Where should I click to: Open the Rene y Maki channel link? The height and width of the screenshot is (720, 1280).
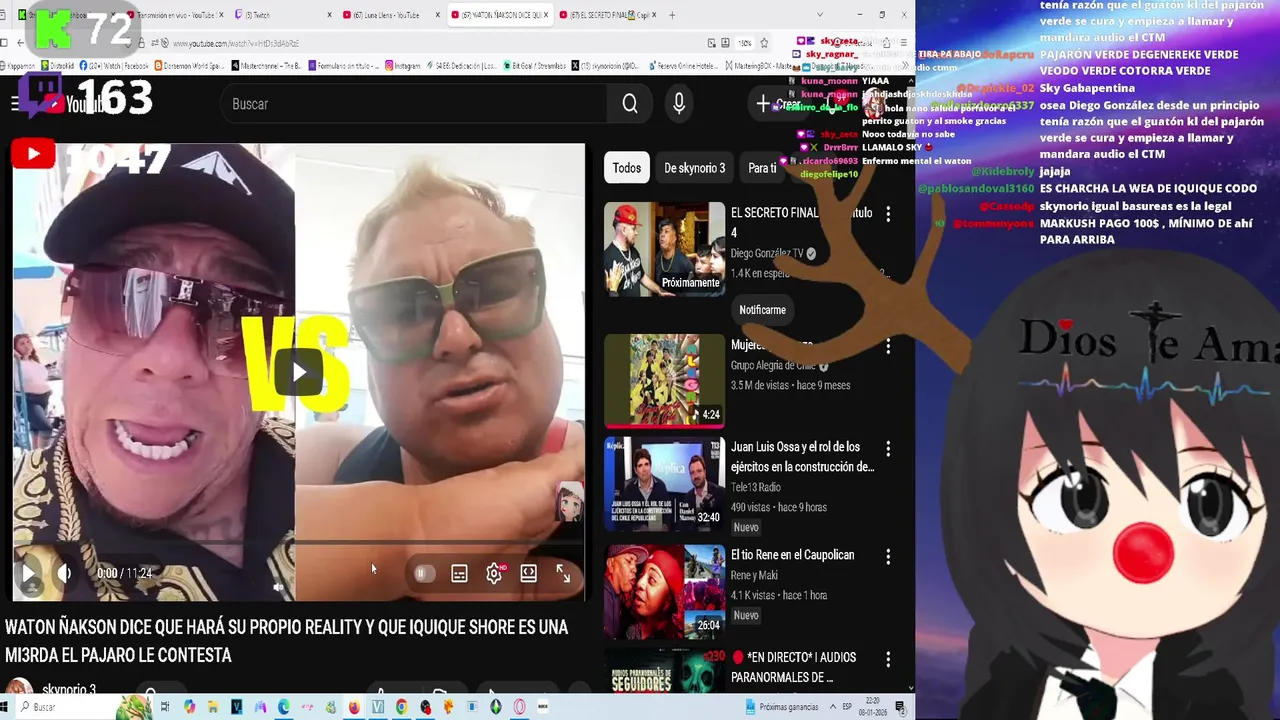click(x=754, y=575)
